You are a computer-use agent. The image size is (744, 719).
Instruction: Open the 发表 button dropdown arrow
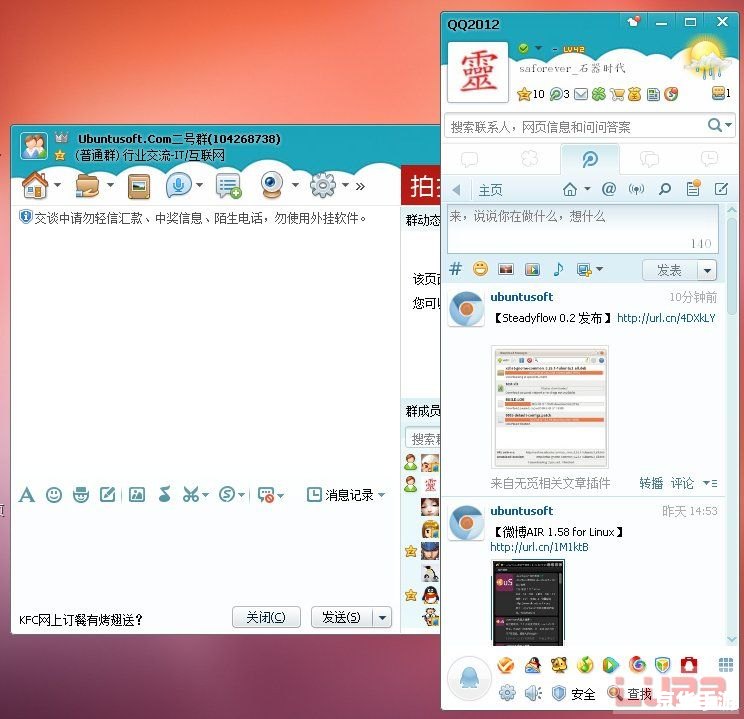click(707, 271)
